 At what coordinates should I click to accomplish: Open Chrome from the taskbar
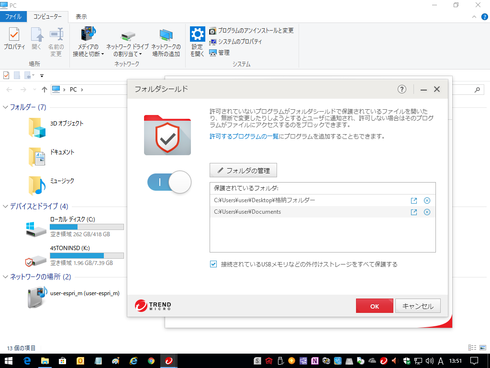pyautogui.click(x=151, y=361)
